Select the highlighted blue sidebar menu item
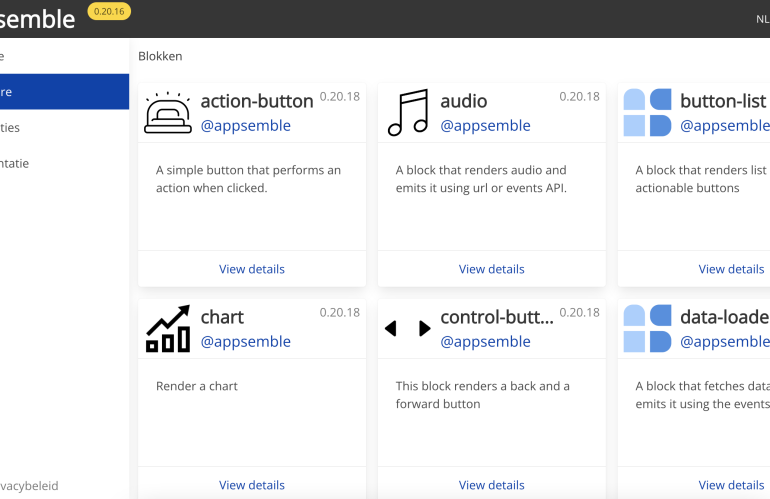Image resolution: width=770 pixels, height=499 pixels. pyautogui.click(x=64, y=92)
